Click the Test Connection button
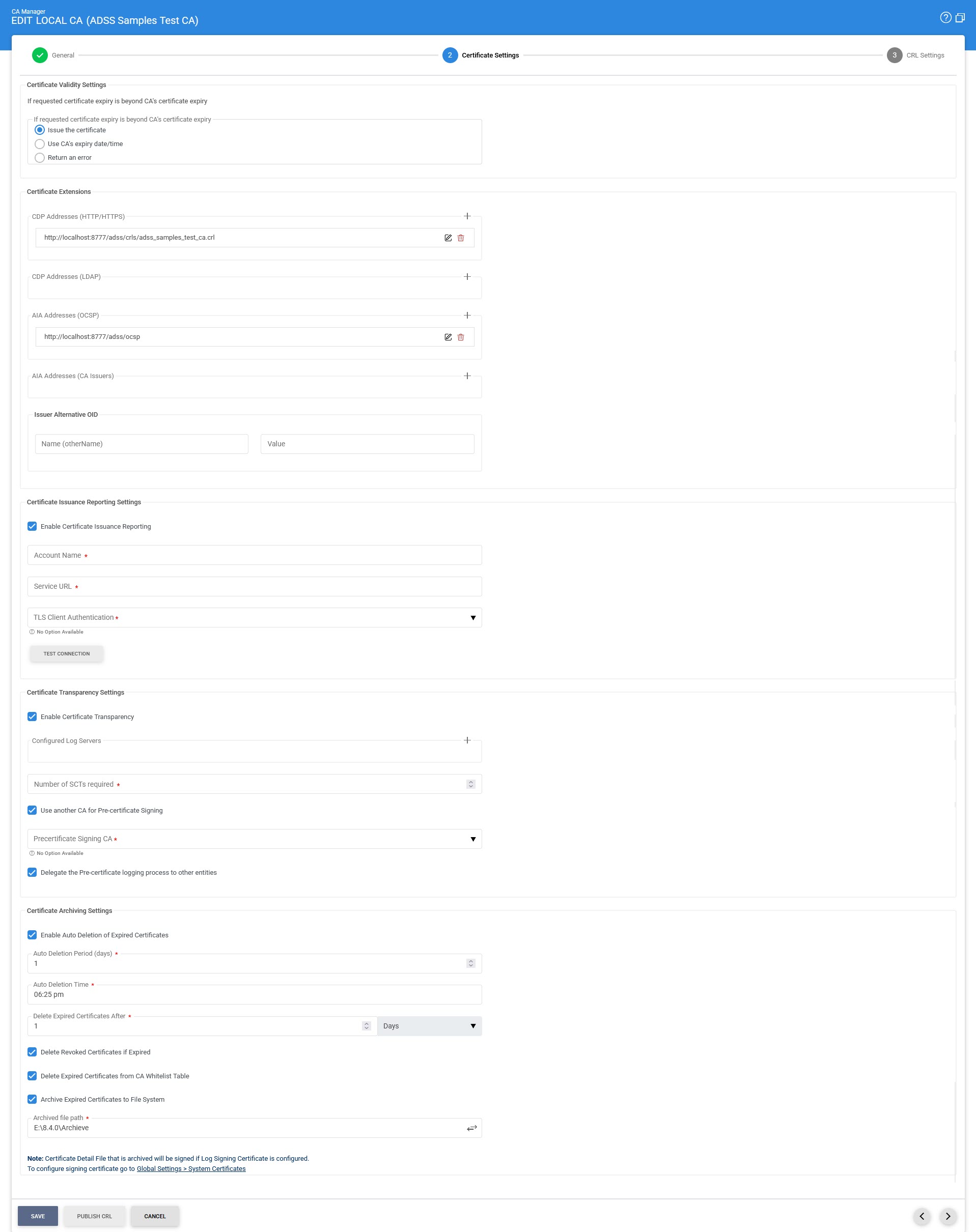 pos(66,654)
